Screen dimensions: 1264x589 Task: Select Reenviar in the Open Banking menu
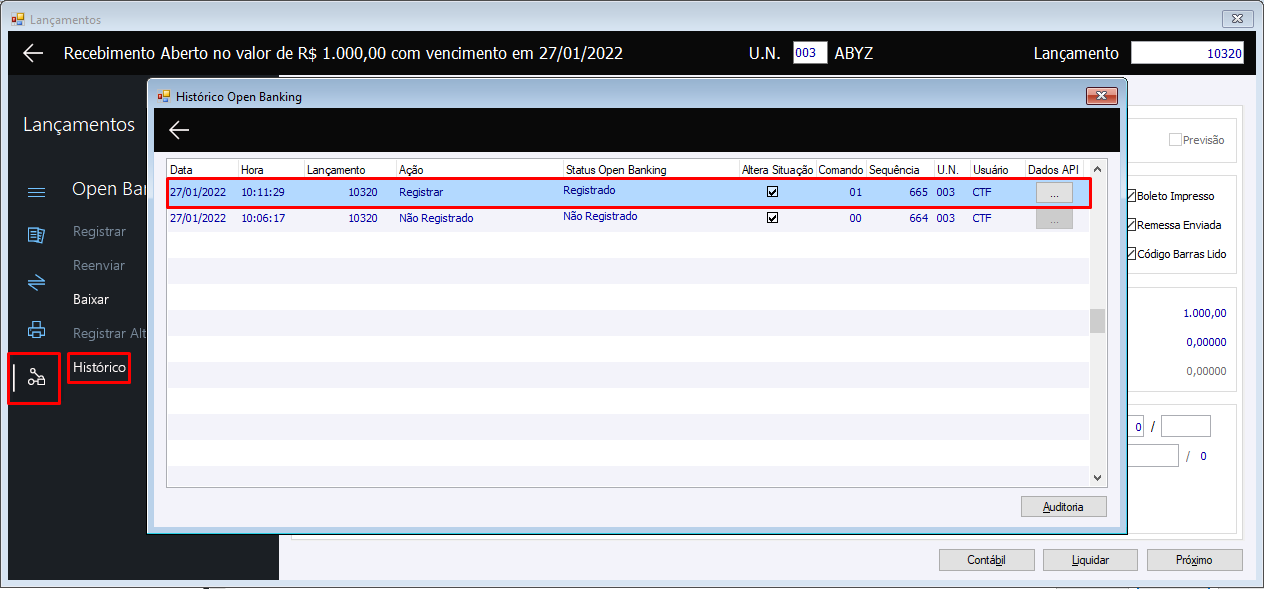coord(99,265)
